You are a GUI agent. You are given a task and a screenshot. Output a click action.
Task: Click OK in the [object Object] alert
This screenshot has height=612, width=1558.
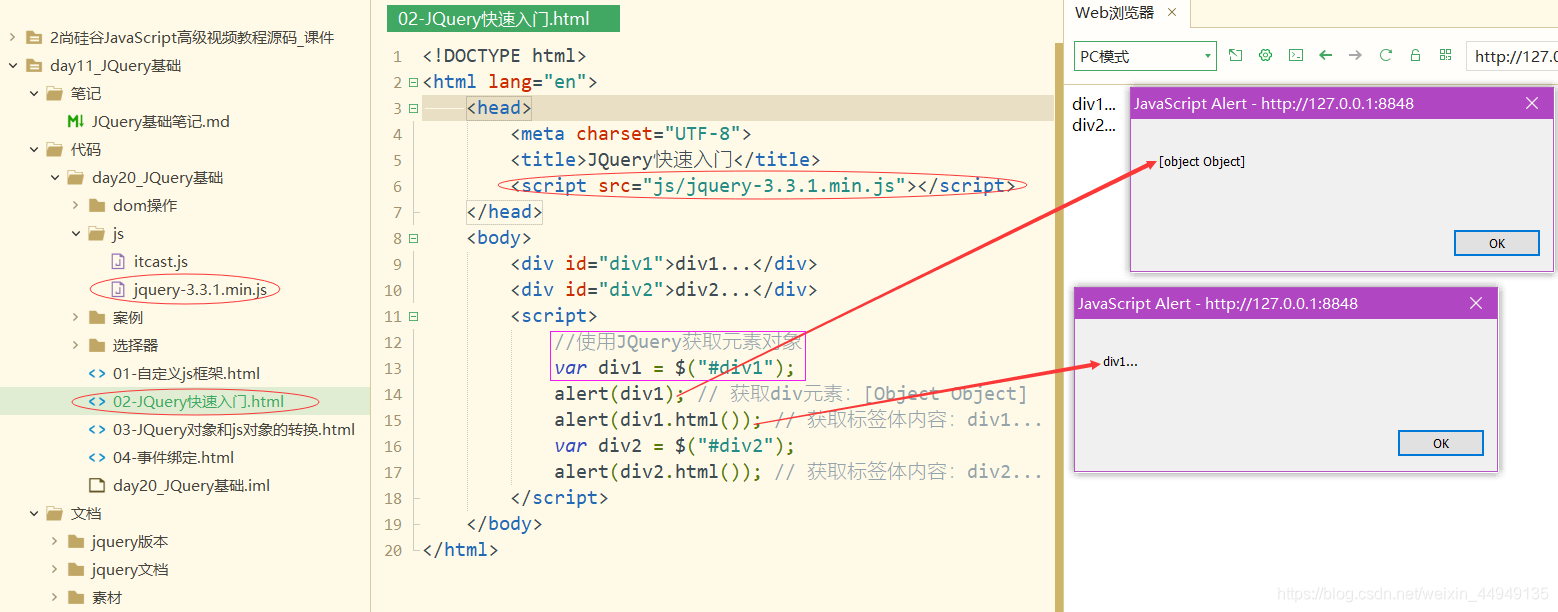[1496, 243]
